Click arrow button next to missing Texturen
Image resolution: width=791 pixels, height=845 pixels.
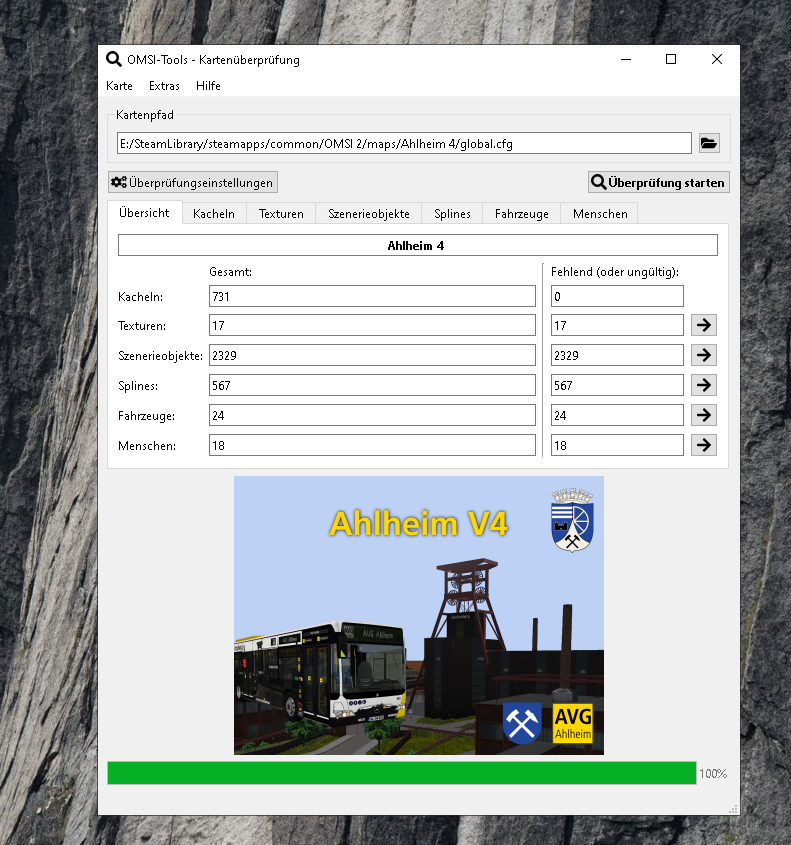click(704, 325)
